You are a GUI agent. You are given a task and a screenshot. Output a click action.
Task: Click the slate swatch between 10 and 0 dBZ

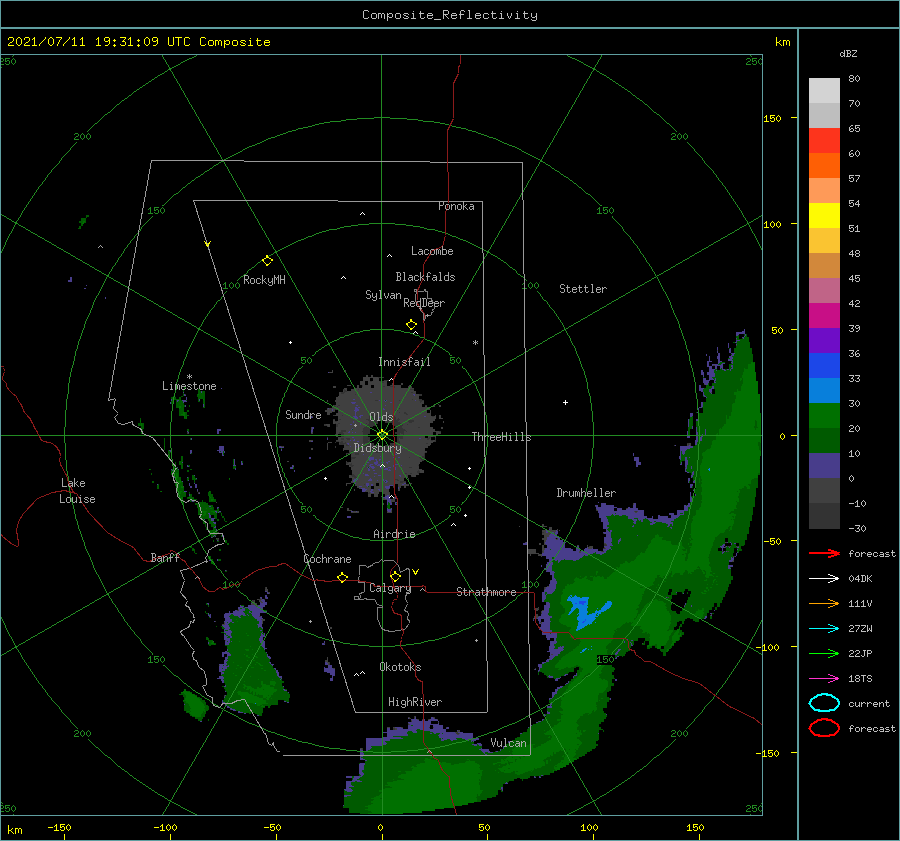pos(824,466)
